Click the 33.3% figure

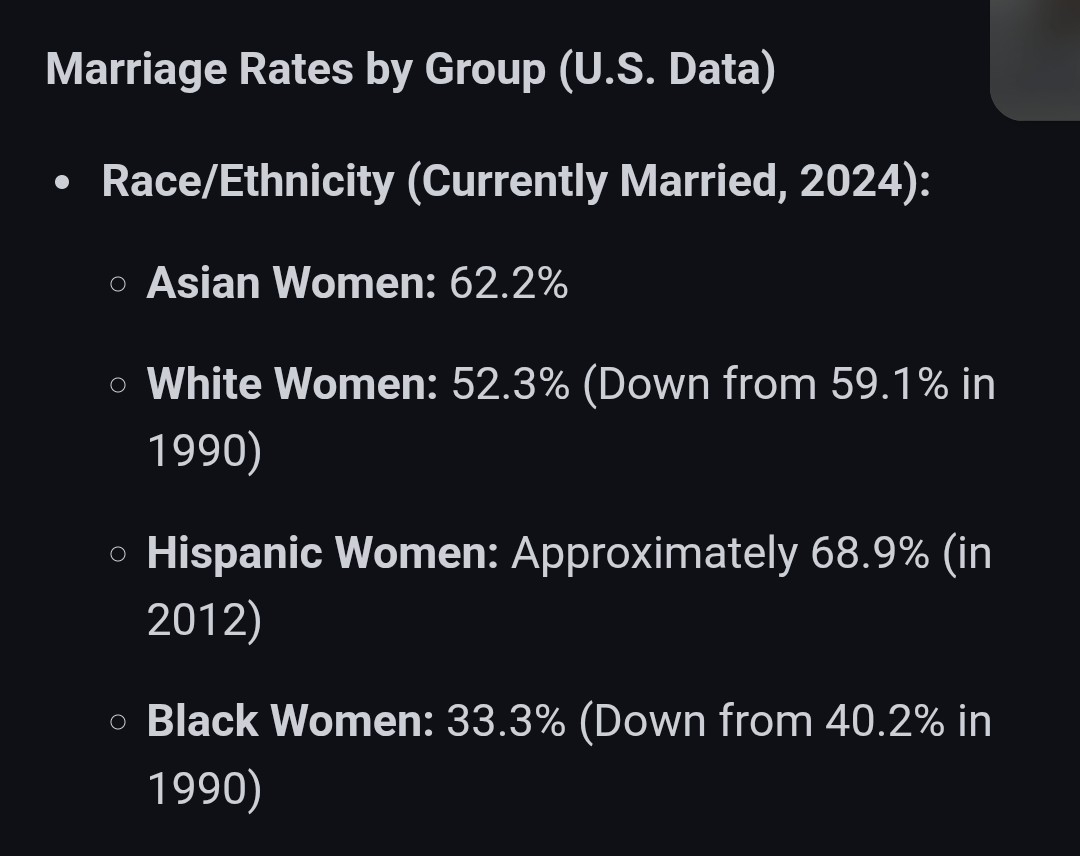click(506, 721)
